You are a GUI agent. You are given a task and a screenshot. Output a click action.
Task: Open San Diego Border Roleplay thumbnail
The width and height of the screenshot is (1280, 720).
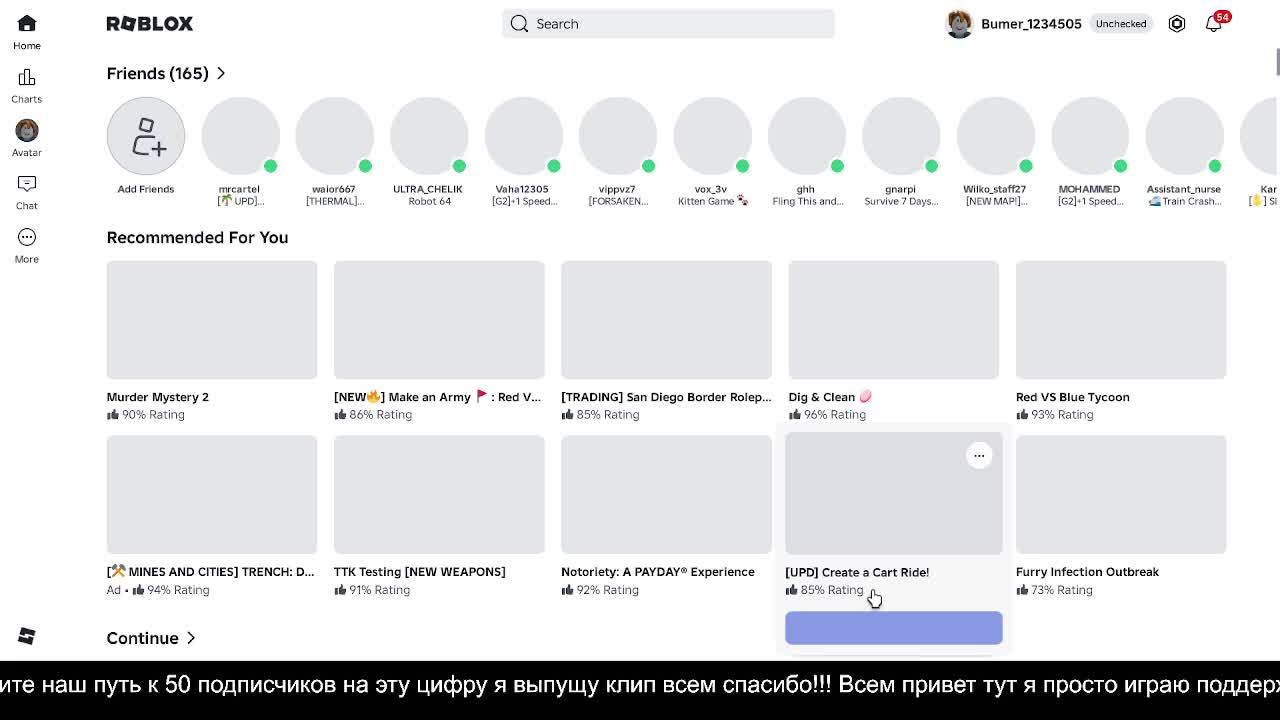666,320
